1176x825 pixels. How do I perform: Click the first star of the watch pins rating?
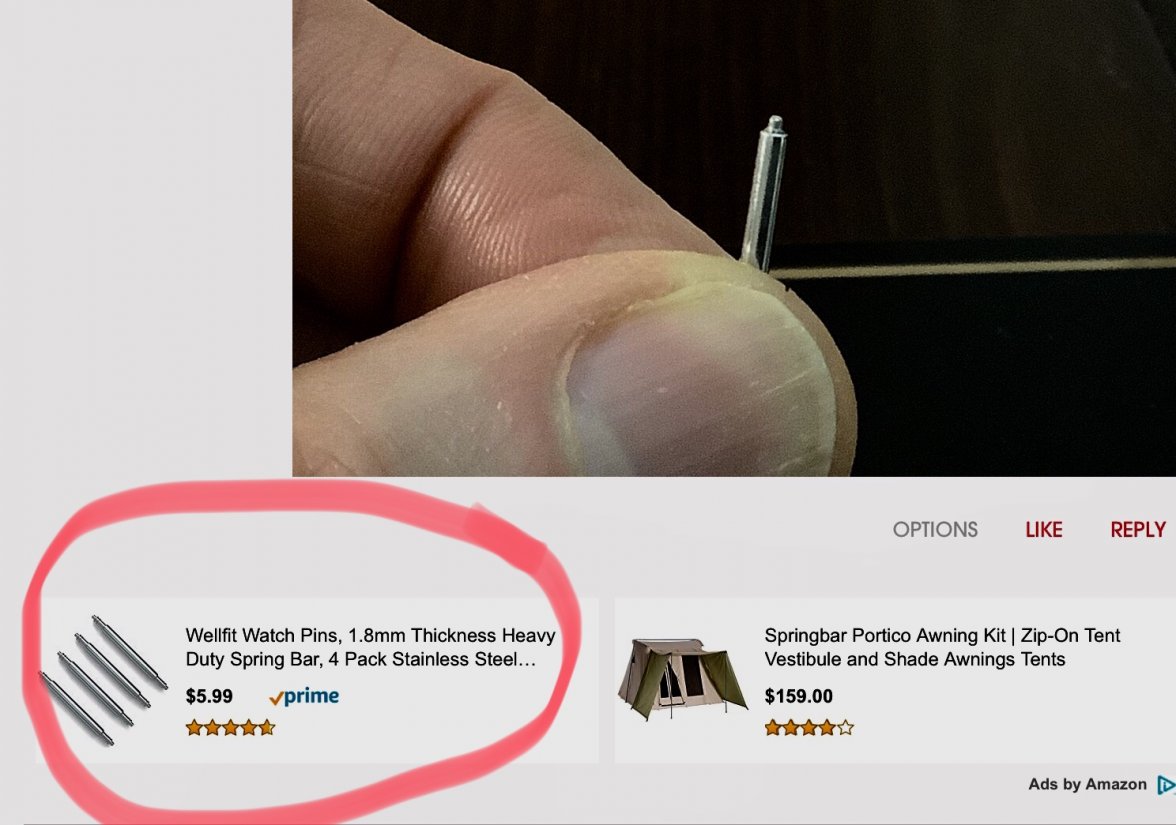(x=194, y=728)
